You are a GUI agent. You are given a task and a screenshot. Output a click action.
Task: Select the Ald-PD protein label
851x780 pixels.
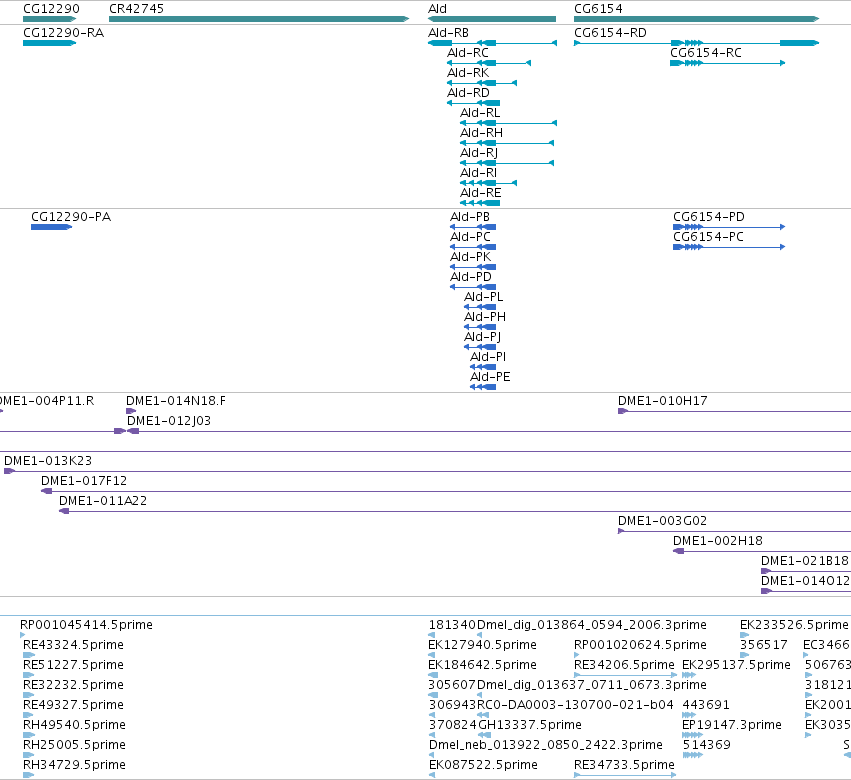click(471, 277)
